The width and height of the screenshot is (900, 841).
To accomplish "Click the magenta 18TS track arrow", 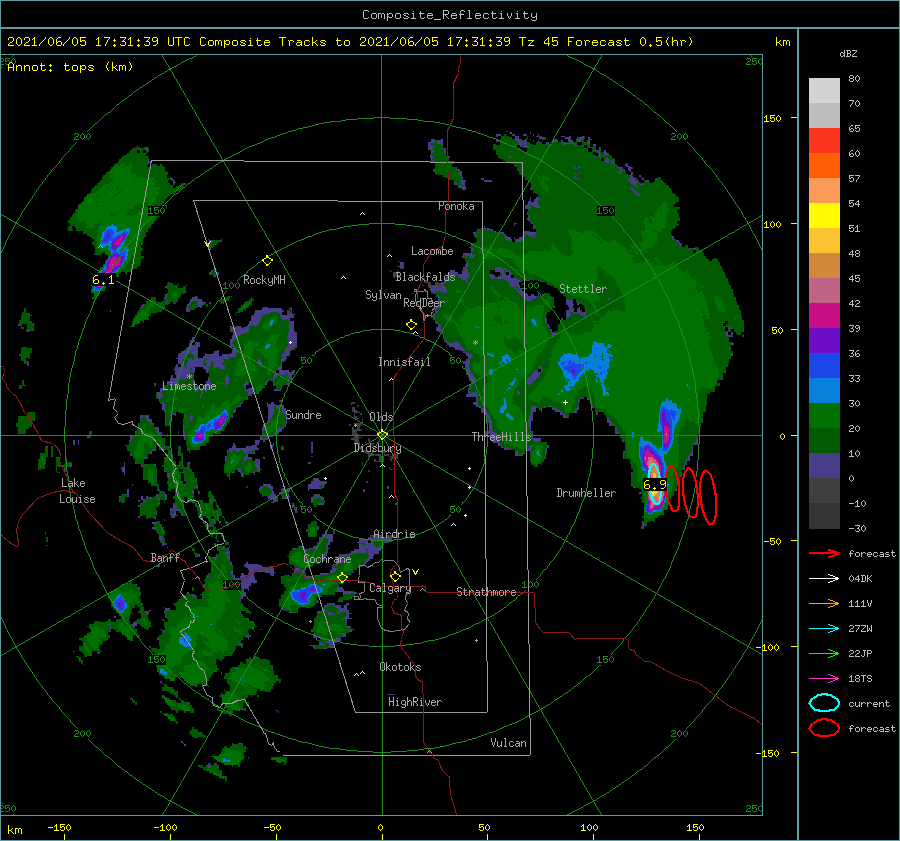I will click(824, 678).
